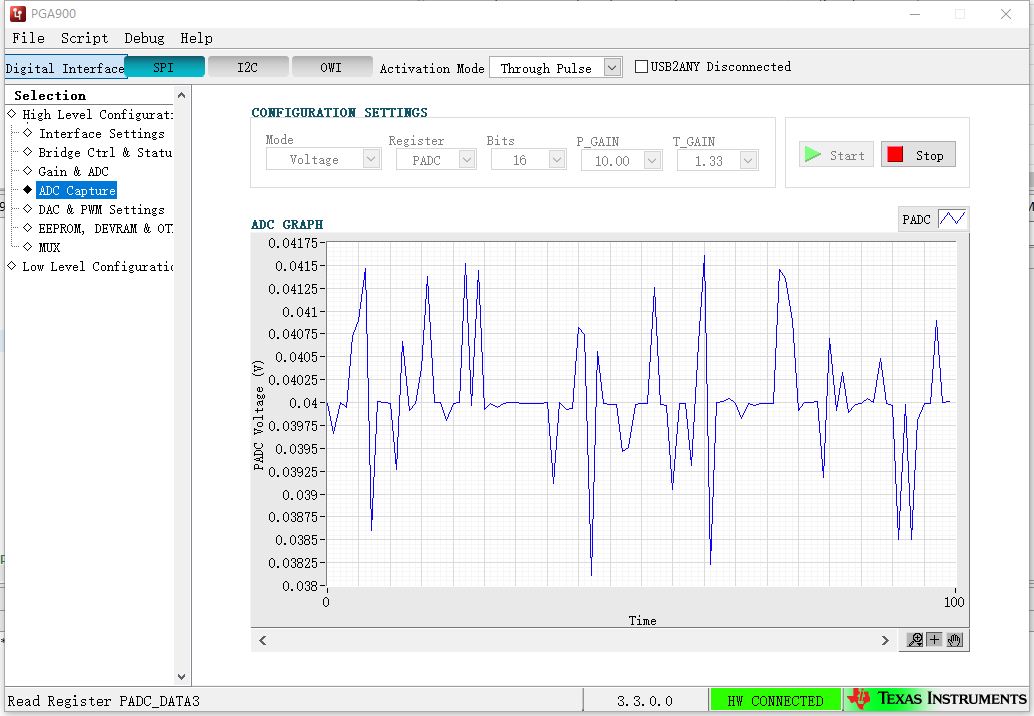Select ADC Capture tree item
The width and height of the screenshot is (1034, 716).
(76, 191)
